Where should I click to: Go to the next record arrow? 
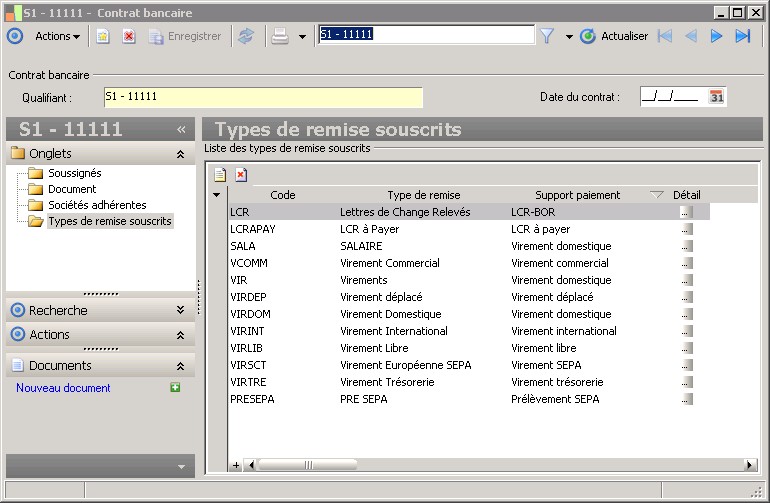pyautogui.click(x=716, y=36)
